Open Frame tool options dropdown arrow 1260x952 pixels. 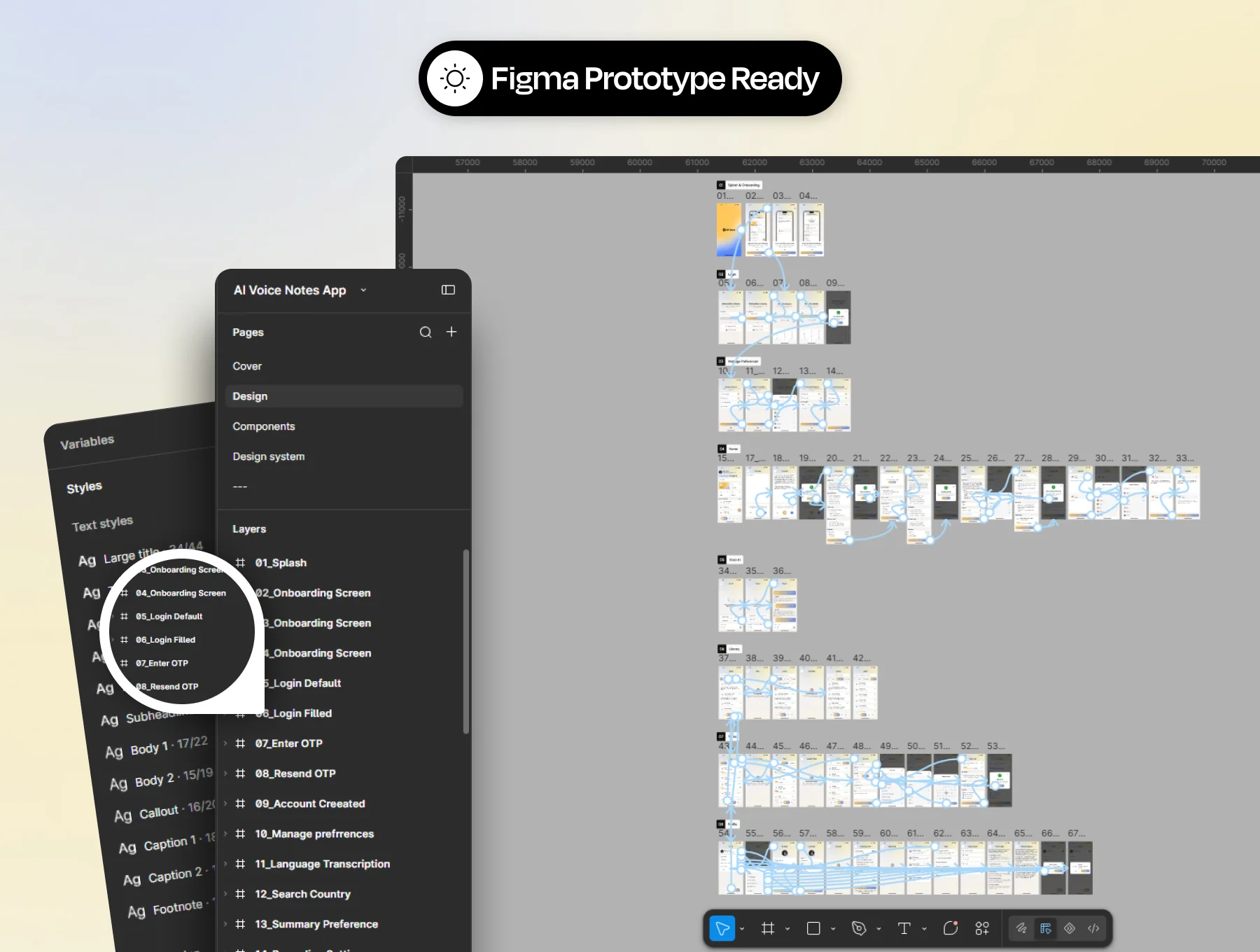[x=787, y=929]
